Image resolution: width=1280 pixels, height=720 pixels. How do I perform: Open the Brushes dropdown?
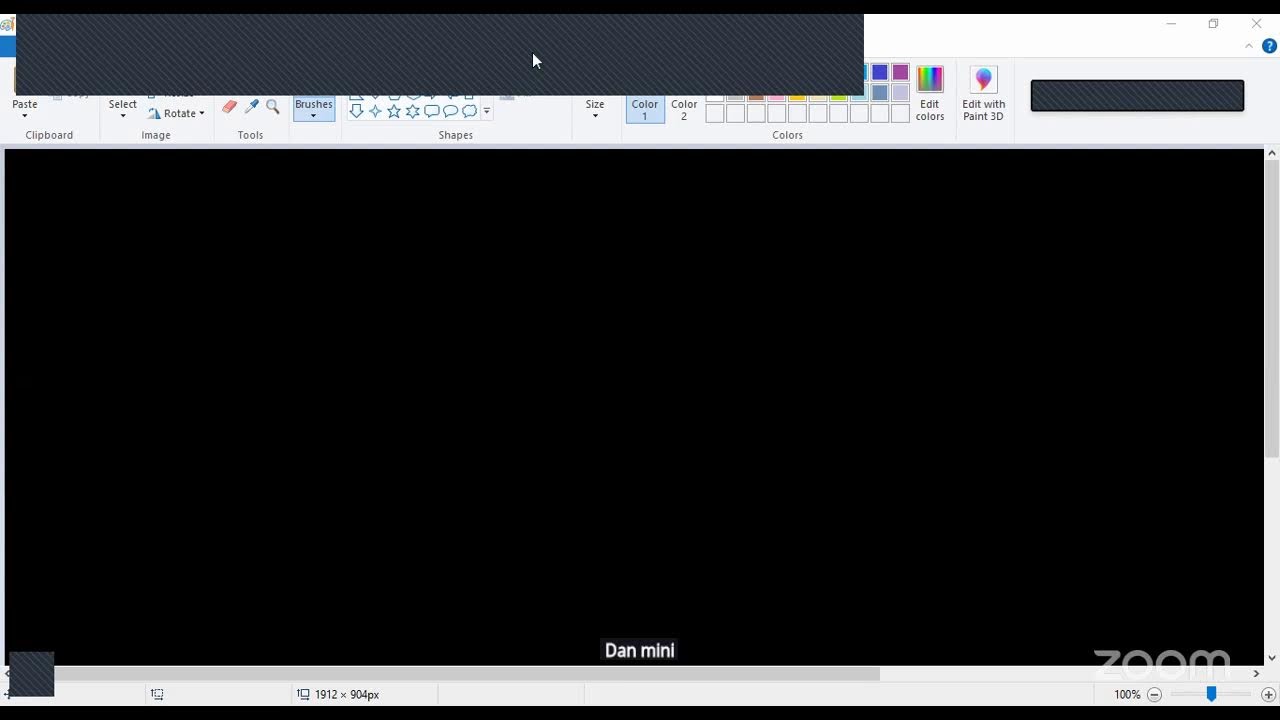314,109
